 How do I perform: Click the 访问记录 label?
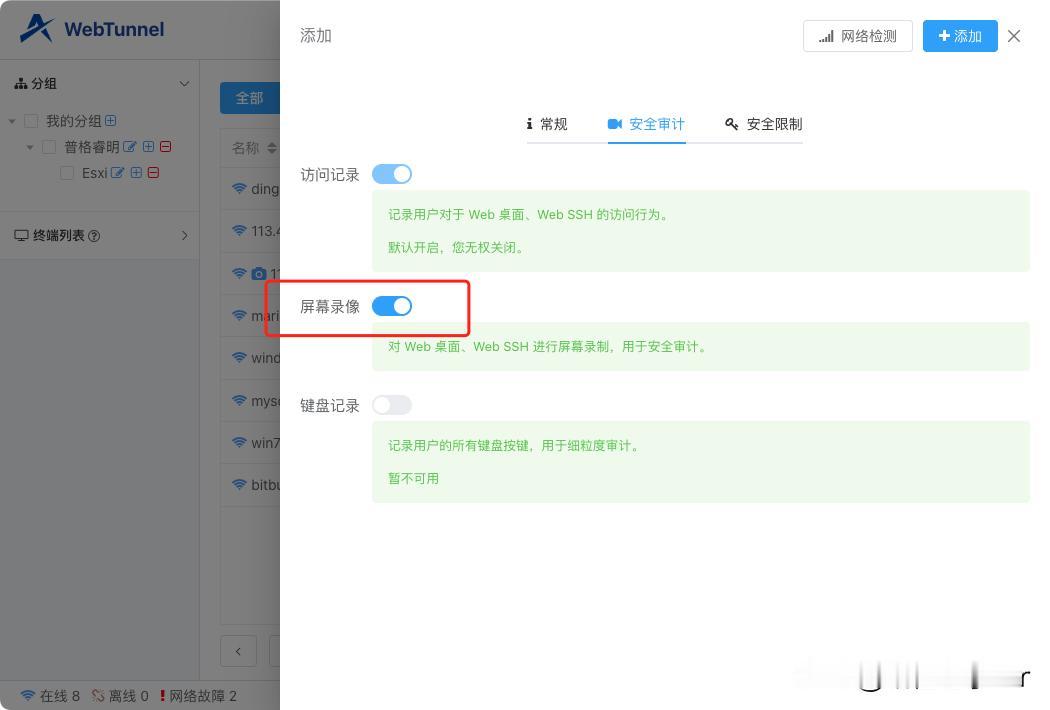click(329, 175)
